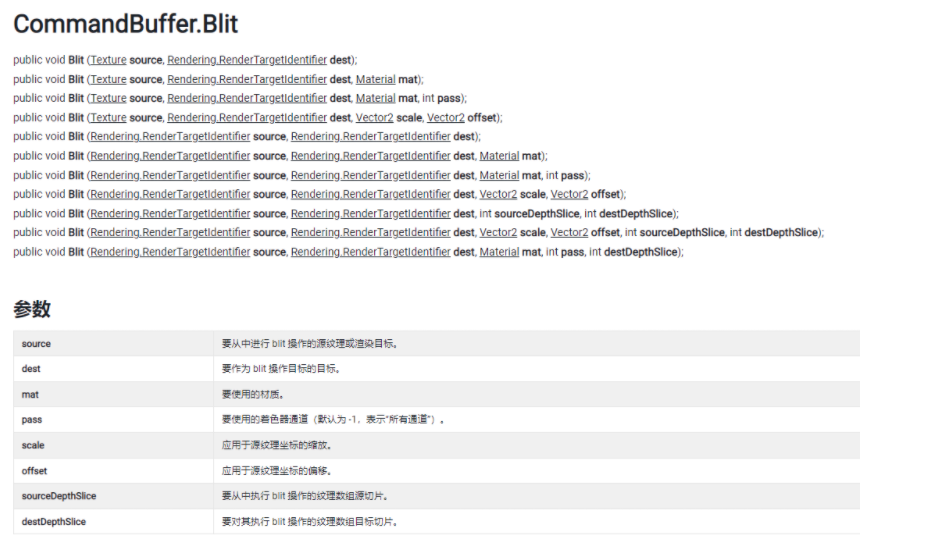Open Vector2 offset link in fourth signature
The width and height of the screenshot is (926, 558).
(446, 118)
